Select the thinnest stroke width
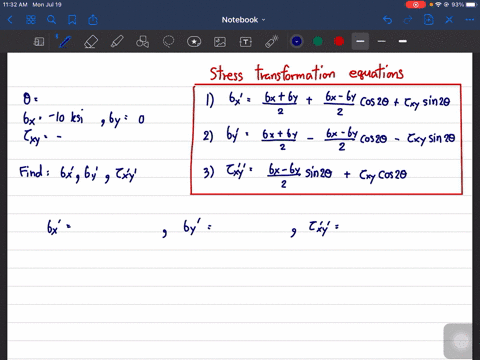The width and height of the screenshot is (480, 360). (x=382, y=41)
